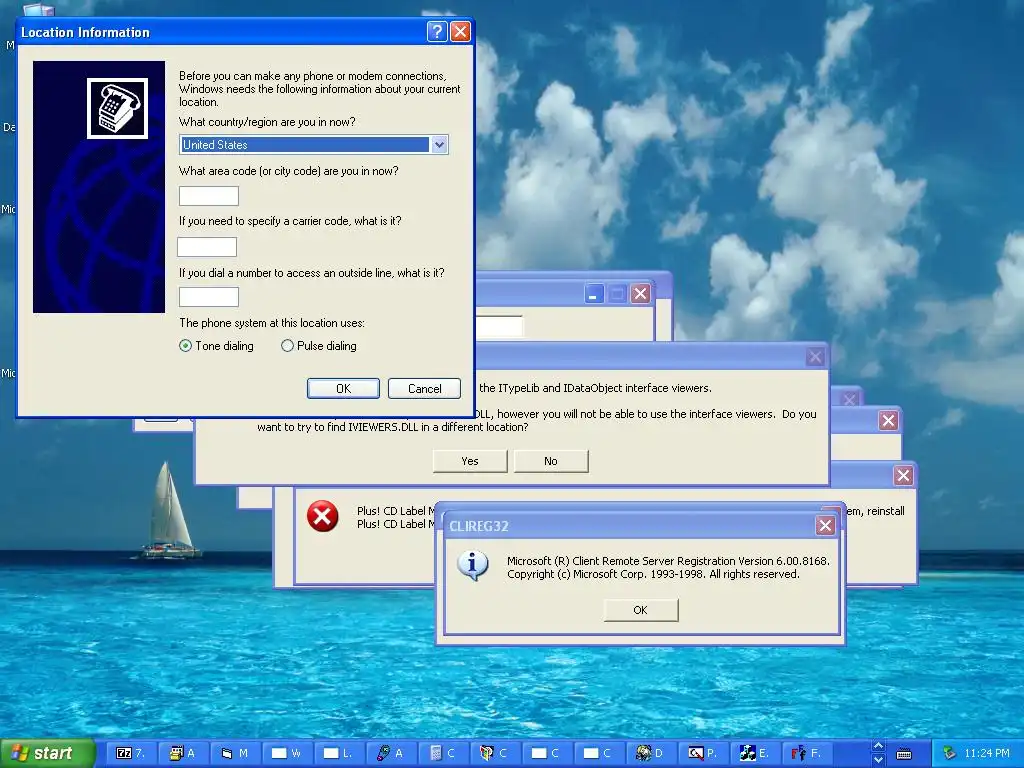Viewport: 1024px width, 768px height.
Task: Open the Start menu
Action: (47, 753)
